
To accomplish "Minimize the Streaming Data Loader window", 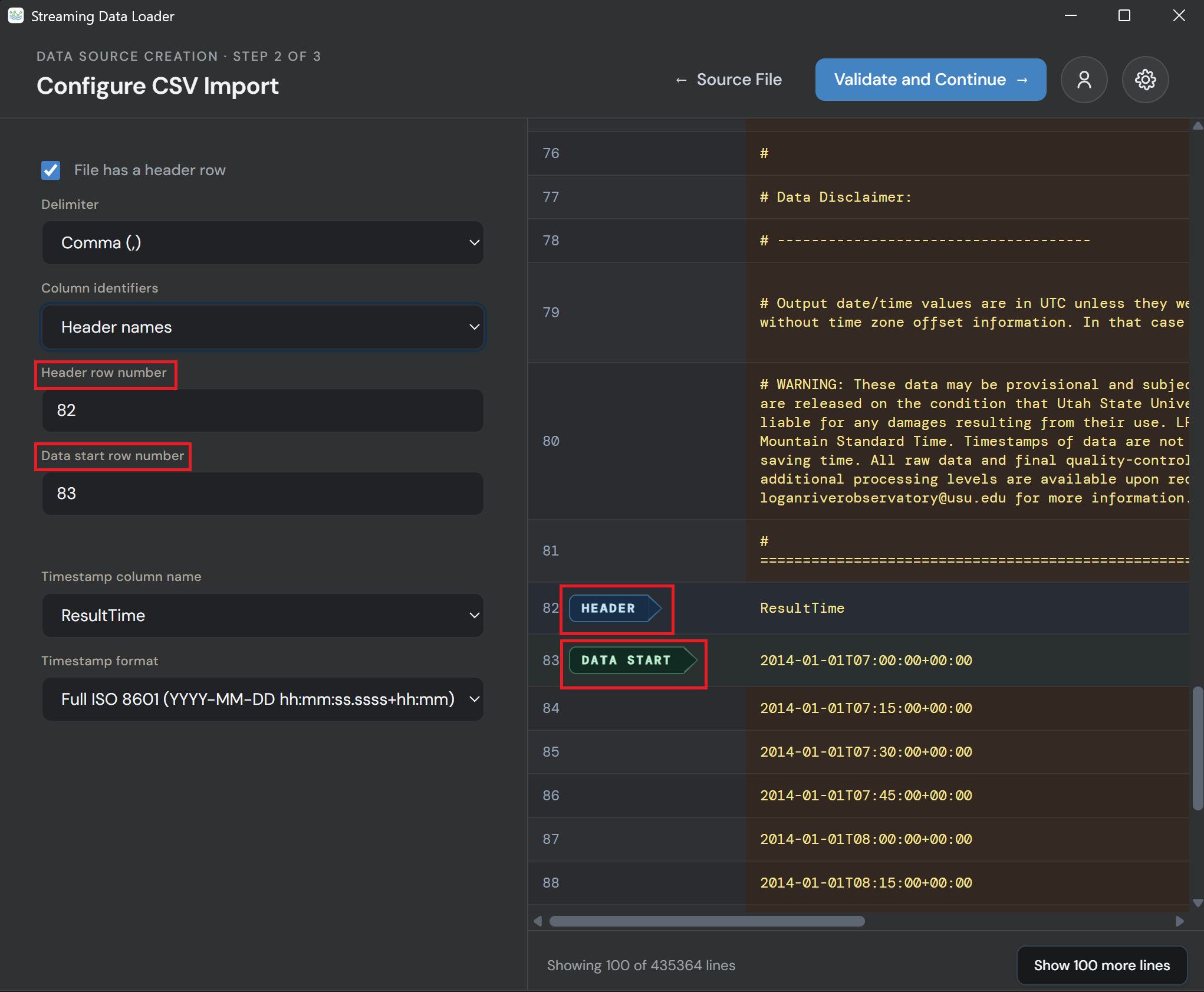I will click(x=1071, y=16).
